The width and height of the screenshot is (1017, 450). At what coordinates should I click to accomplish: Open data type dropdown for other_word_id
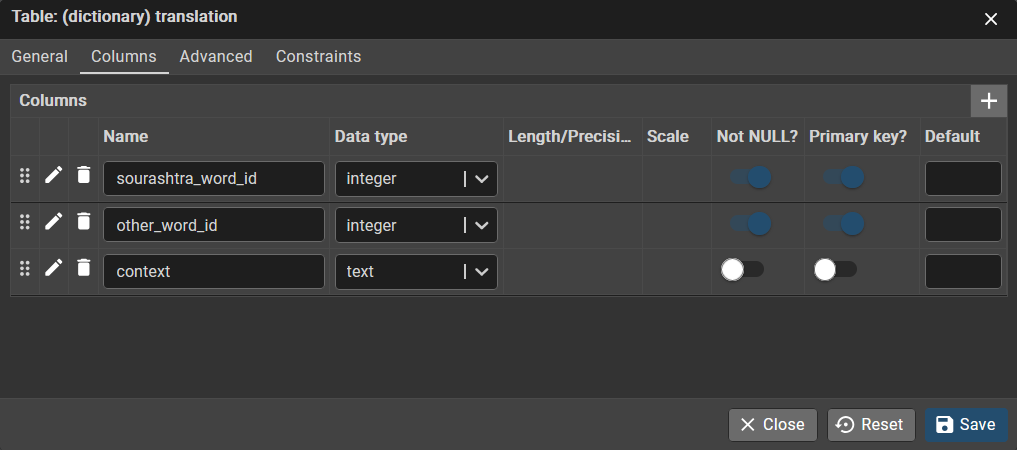pos(416,225)
